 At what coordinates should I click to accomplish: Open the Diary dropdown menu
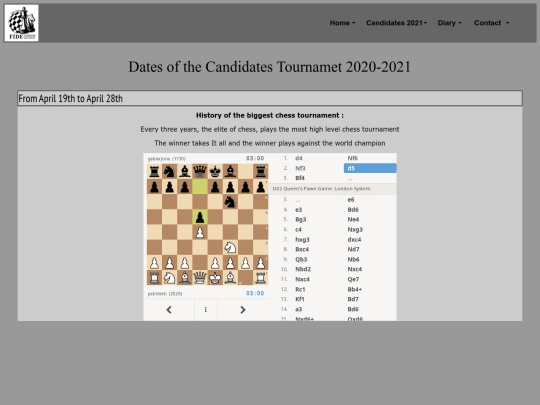449,23
